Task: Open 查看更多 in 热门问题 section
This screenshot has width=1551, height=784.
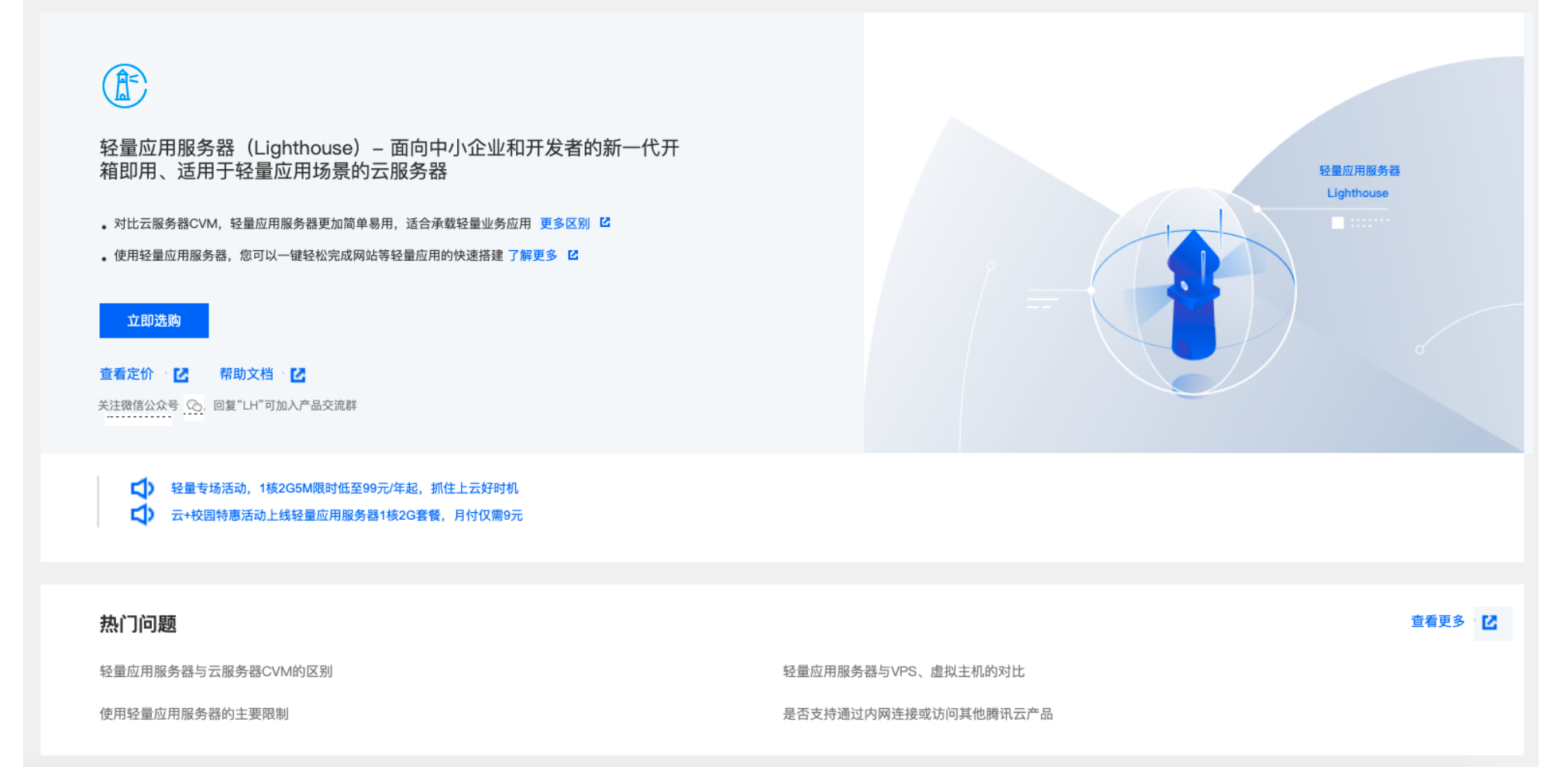Action: [1438, 621]
